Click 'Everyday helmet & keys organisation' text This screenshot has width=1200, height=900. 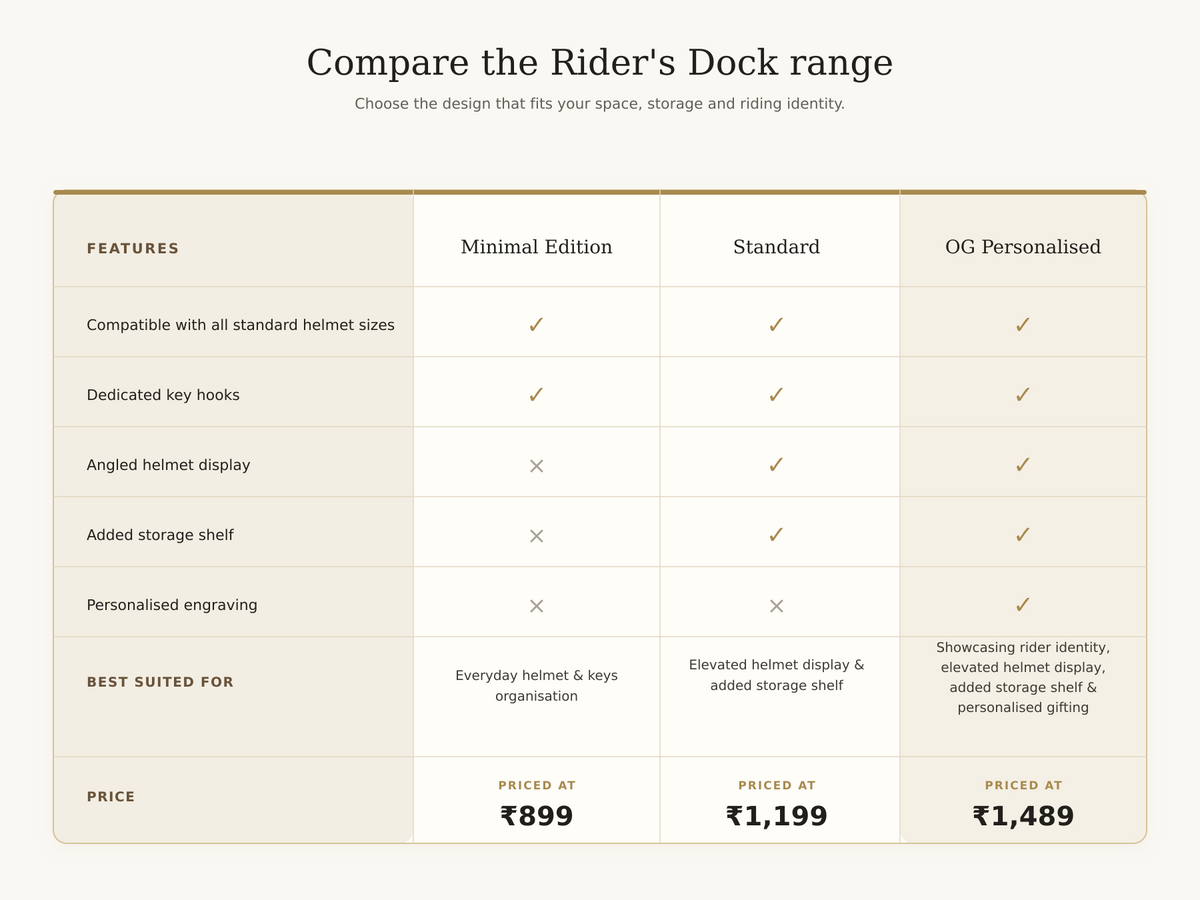point(536,686)
